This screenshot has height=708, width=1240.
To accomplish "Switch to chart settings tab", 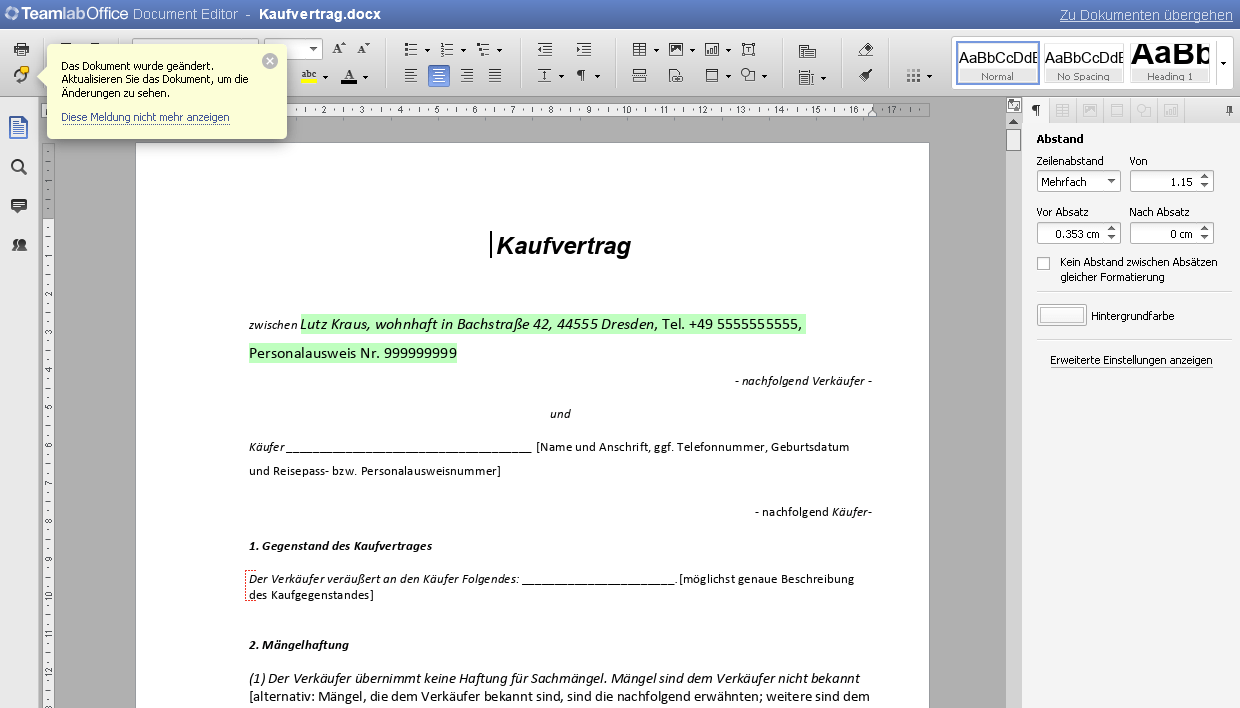I will point(1170,110).
